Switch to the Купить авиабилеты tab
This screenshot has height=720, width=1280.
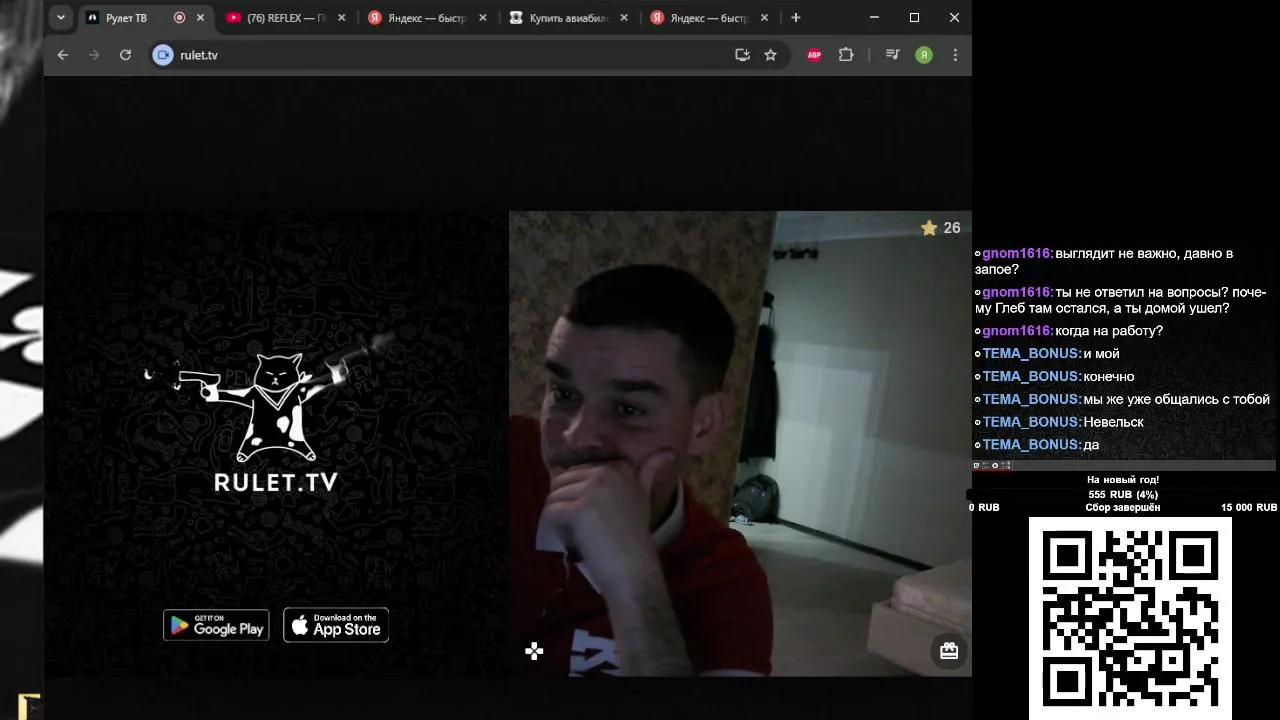click(x=568, y=18)
